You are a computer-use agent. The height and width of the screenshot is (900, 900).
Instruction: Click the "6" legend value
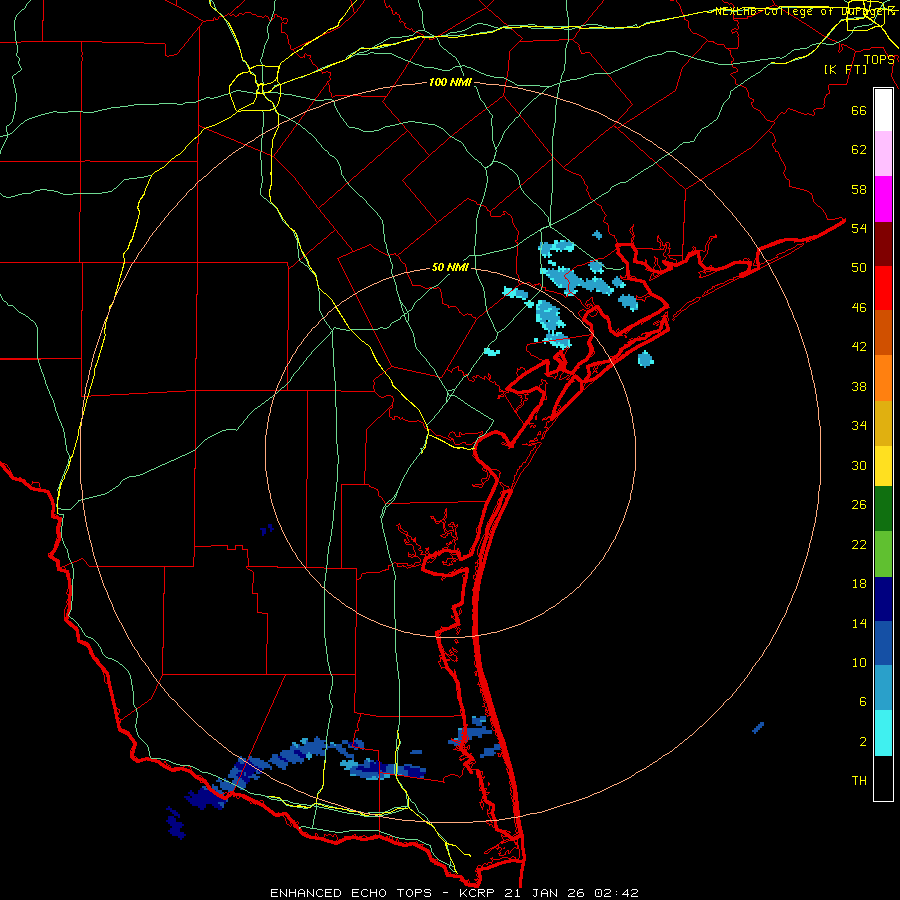click(x=863, y=701)
